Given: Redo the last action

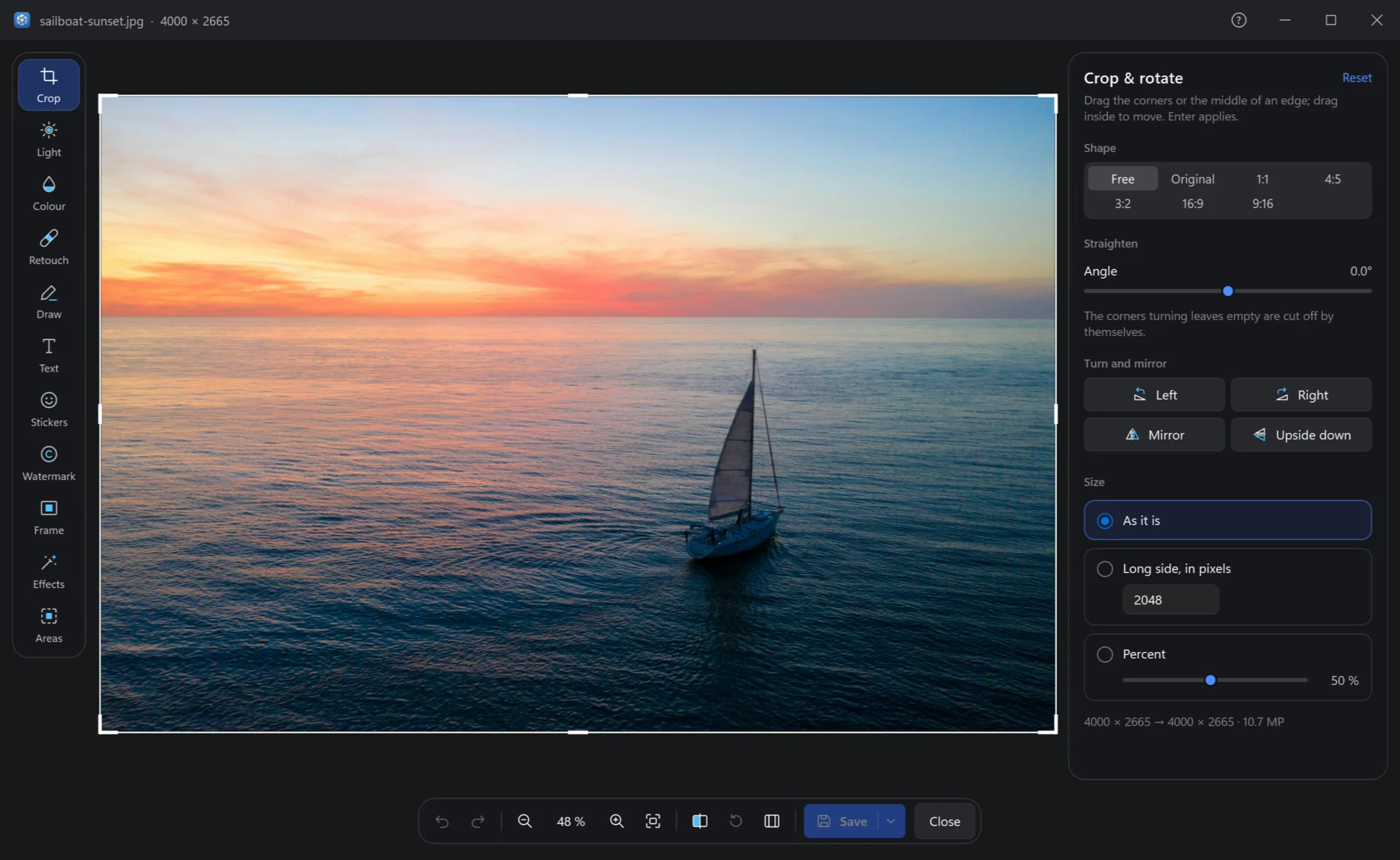Looking at the screenshot, I should pos(478,821).
